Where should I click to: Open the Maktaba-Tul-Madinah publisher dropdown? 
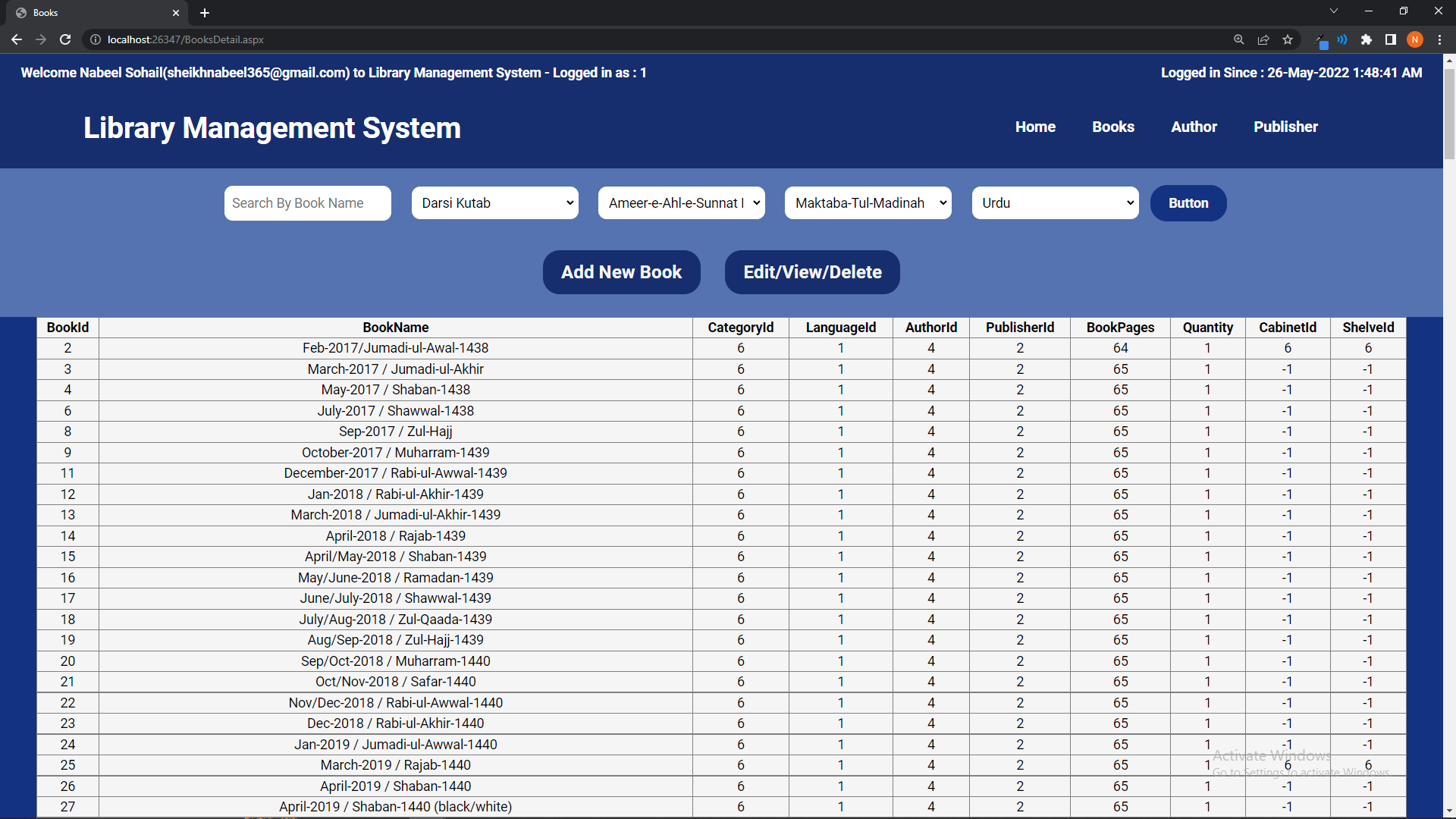[868, 202]
